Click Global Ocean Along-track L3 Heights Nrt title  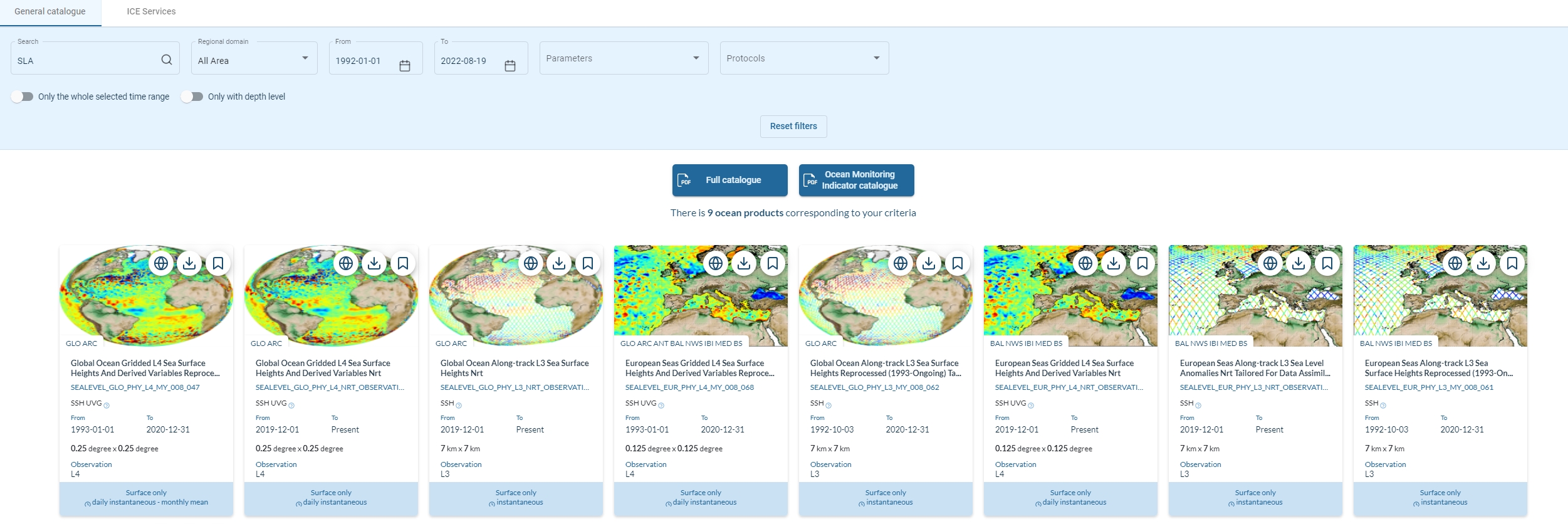coord(515,368)
